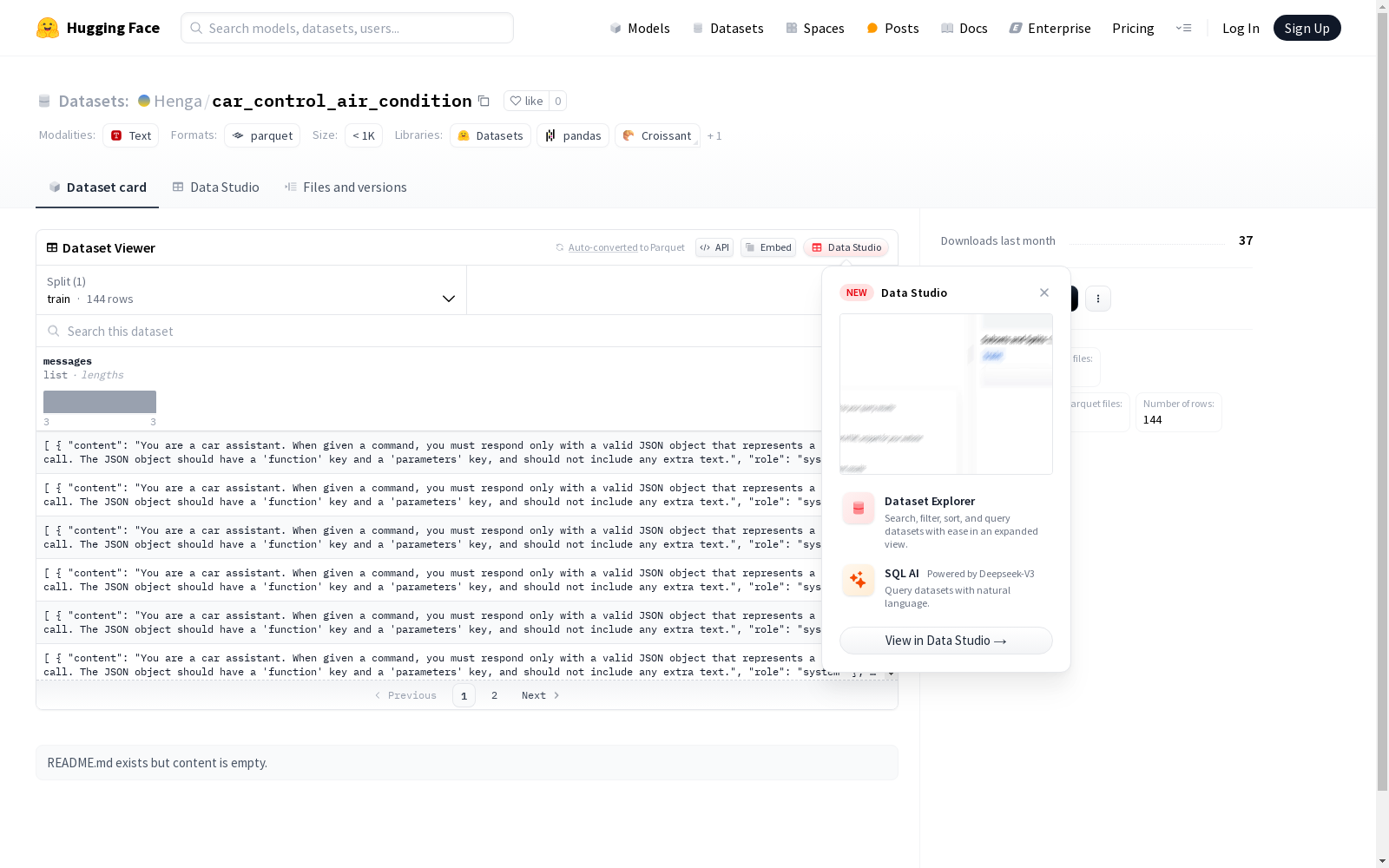Click the Sign Up button
1389x868 pixels.
click(1307, 28)
